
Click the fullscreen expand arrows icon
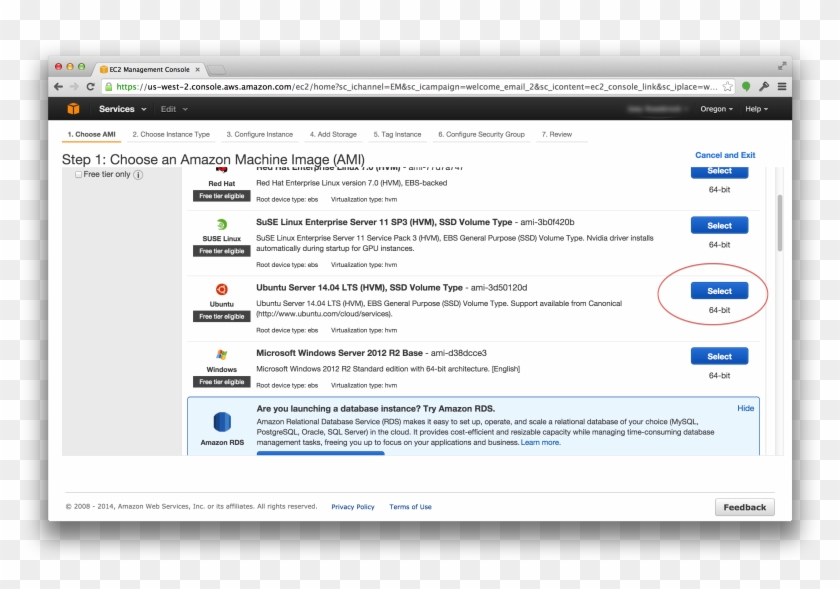(x=782, y=66)
